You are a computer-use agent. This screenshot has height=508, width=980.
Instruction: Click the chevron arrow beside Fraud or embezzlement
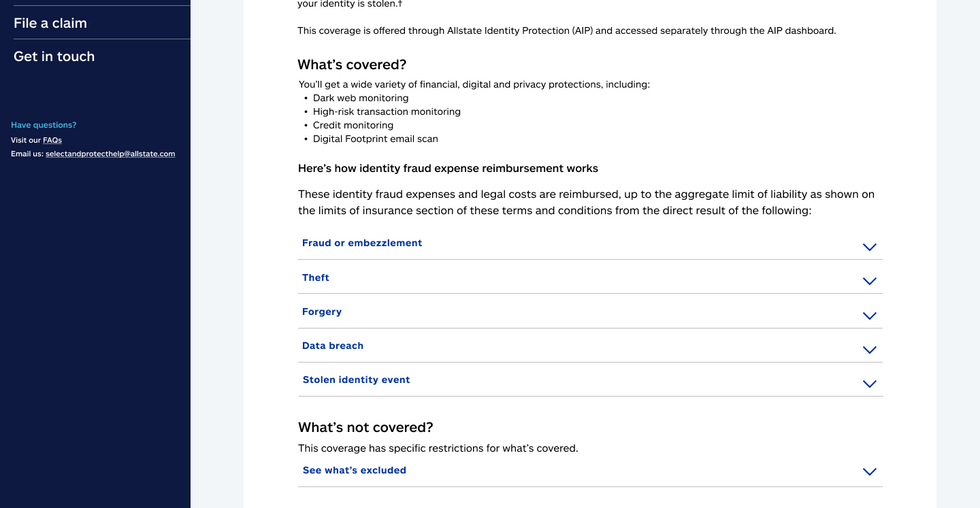(869, 247)
